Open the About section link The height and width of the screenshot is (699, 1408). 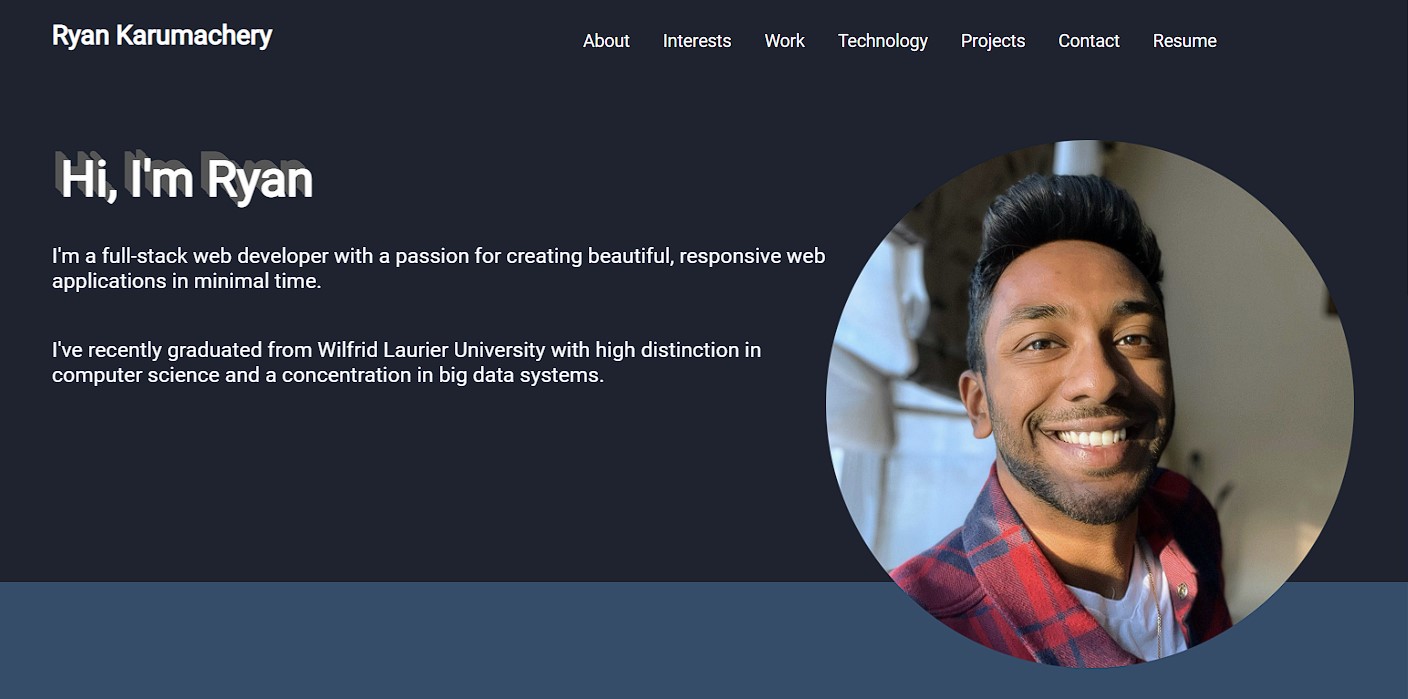(x=606, y=41)
